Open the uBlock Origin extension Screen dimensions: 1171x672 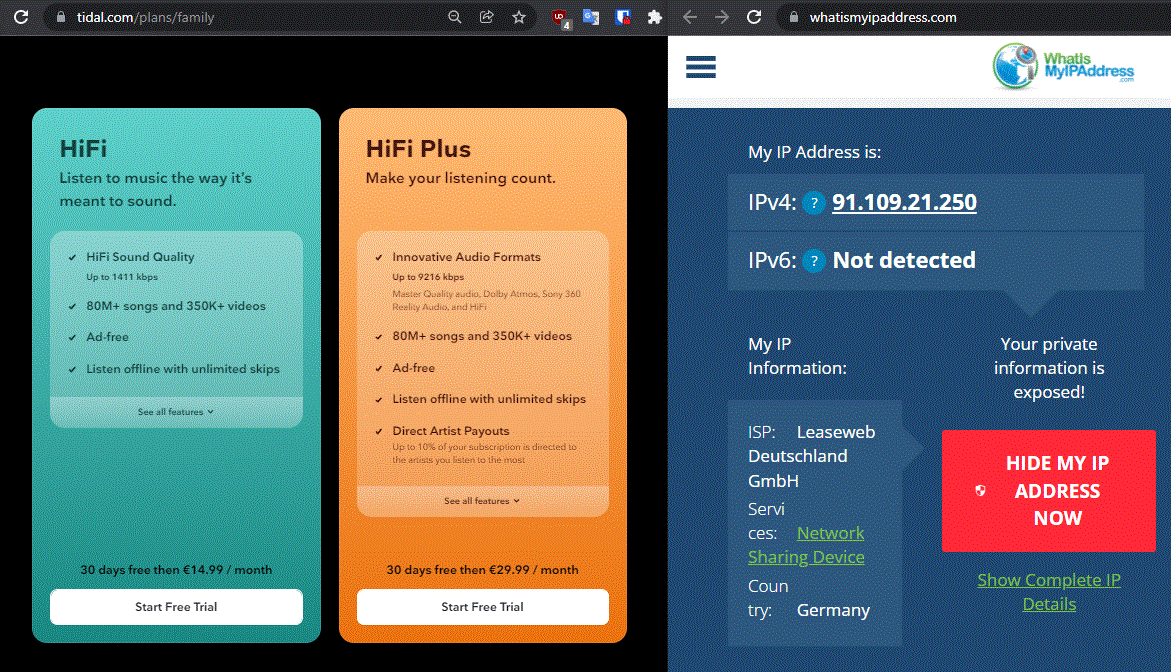coord(559,18)
